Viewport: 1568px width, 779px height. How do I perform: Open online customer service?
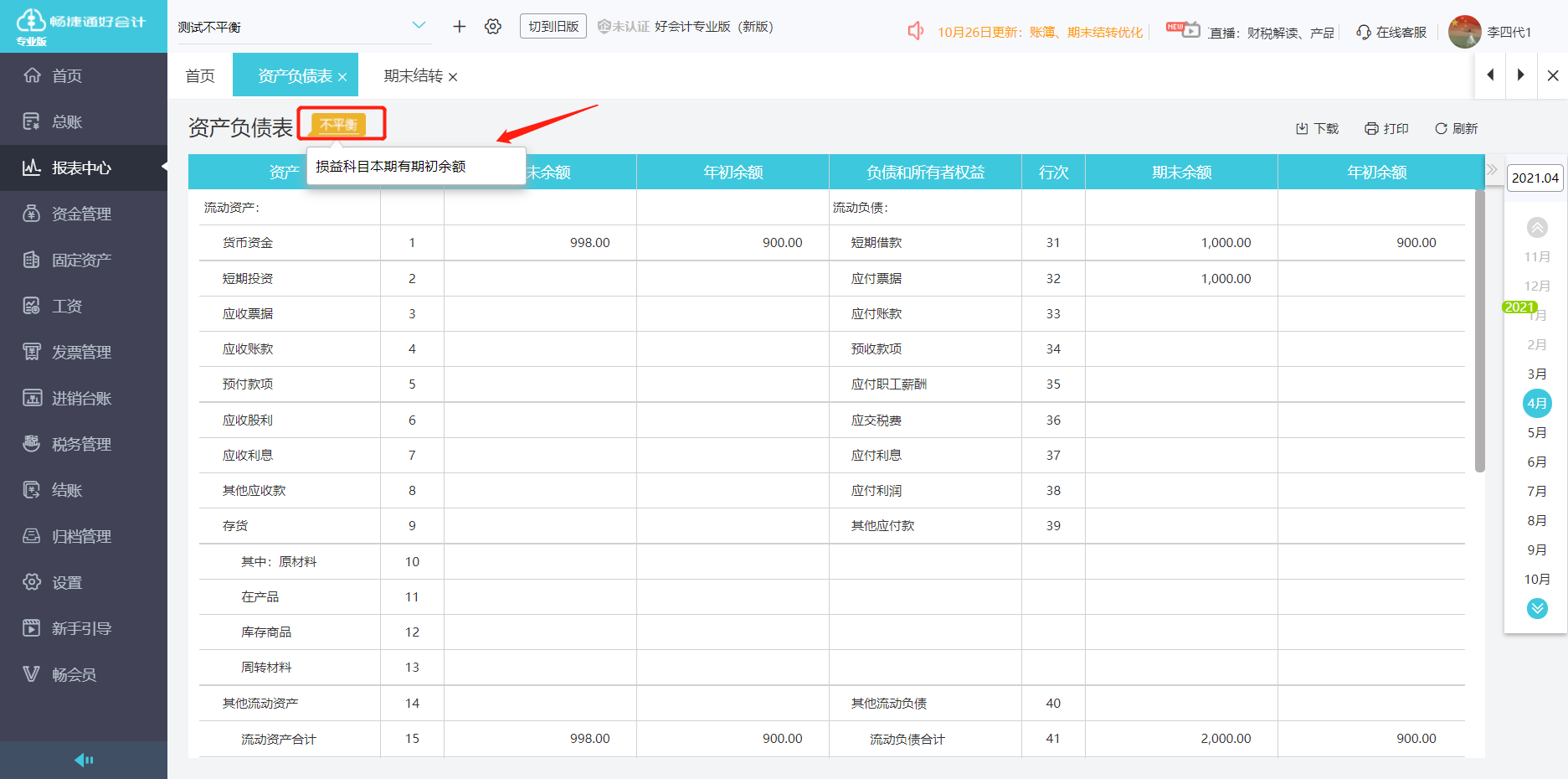click(1391, 32)
